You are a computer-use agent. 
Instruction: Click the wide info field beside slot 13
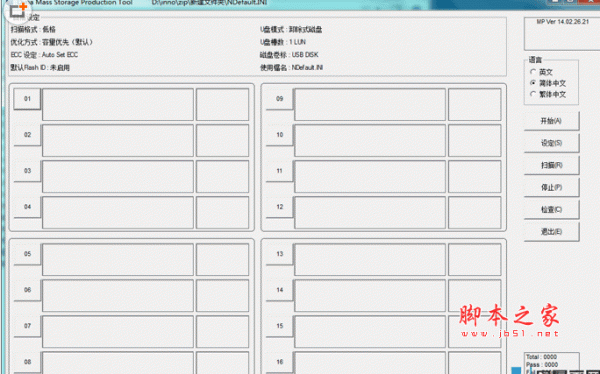click(x=370, y=260)
